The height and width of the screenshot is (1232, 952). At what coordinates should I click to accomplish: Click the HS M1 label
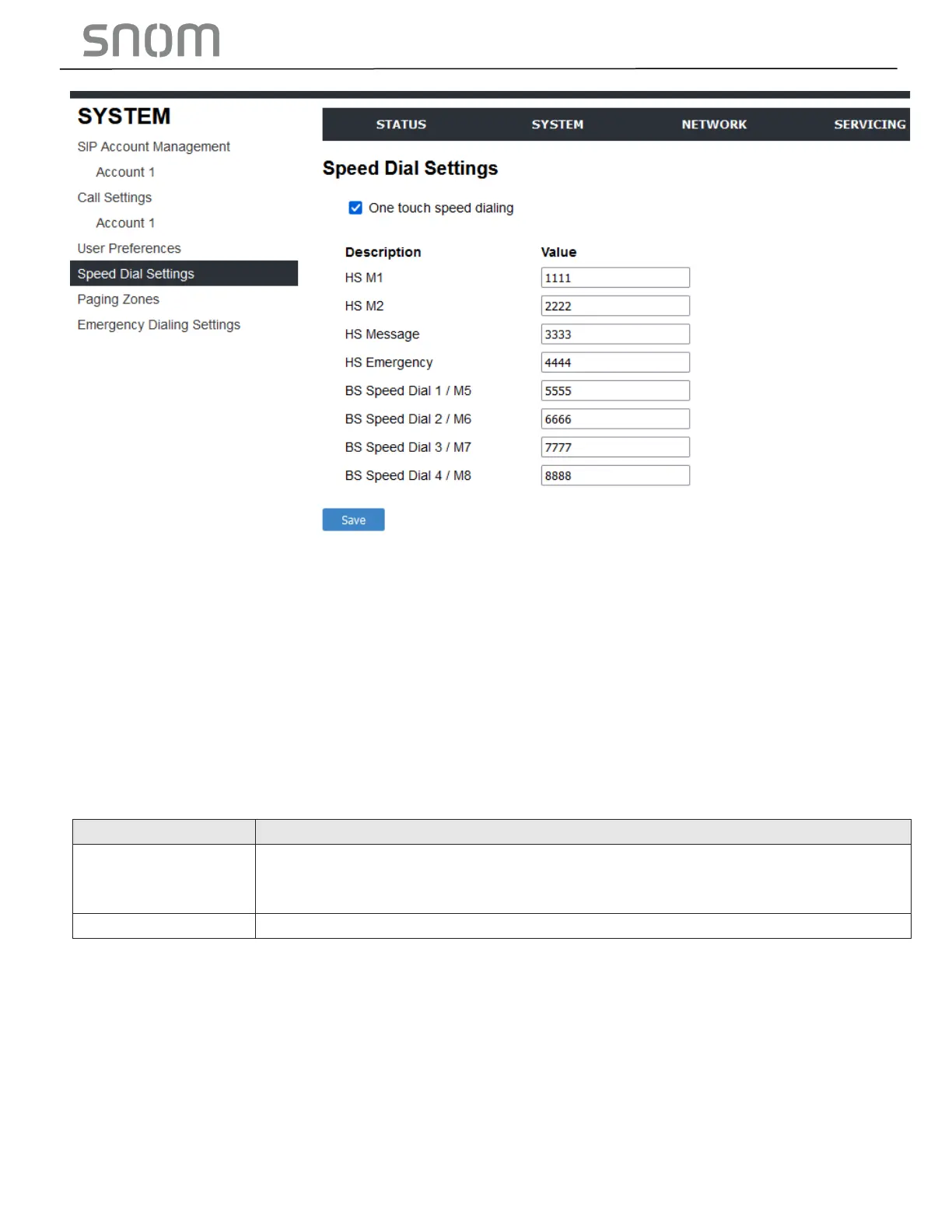364,278
